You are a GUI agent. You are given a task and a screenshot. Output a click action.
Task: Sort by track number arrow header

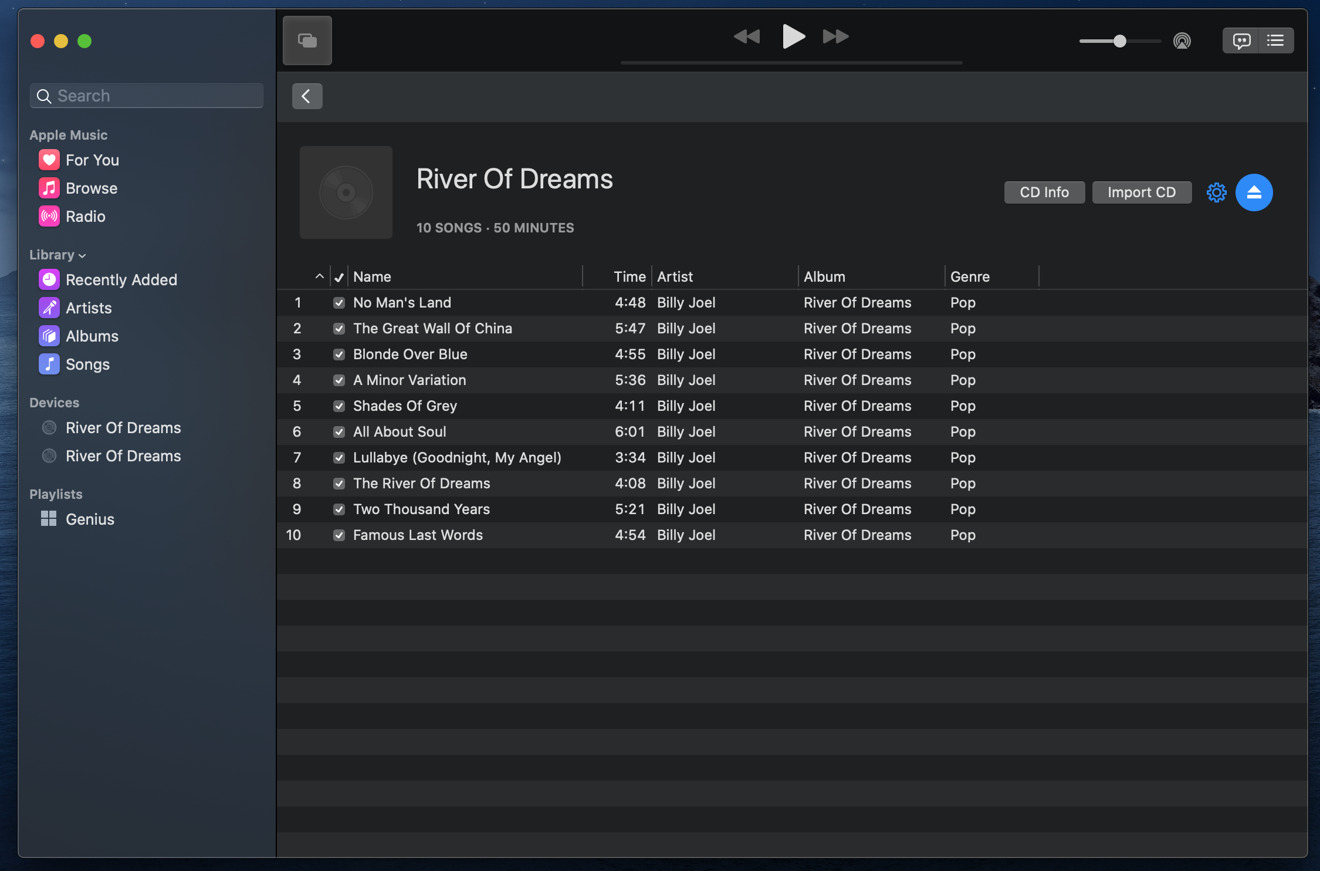(319, 277)
